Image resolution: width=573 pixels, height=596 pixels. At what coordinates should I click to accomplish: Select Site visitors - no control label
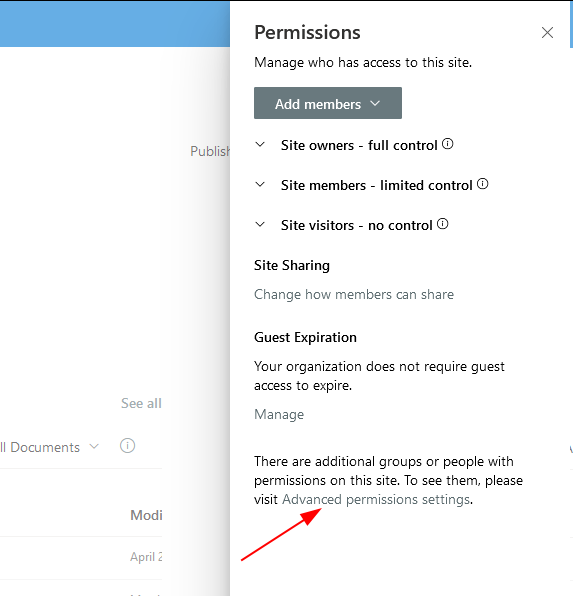(x=357, y=225)
